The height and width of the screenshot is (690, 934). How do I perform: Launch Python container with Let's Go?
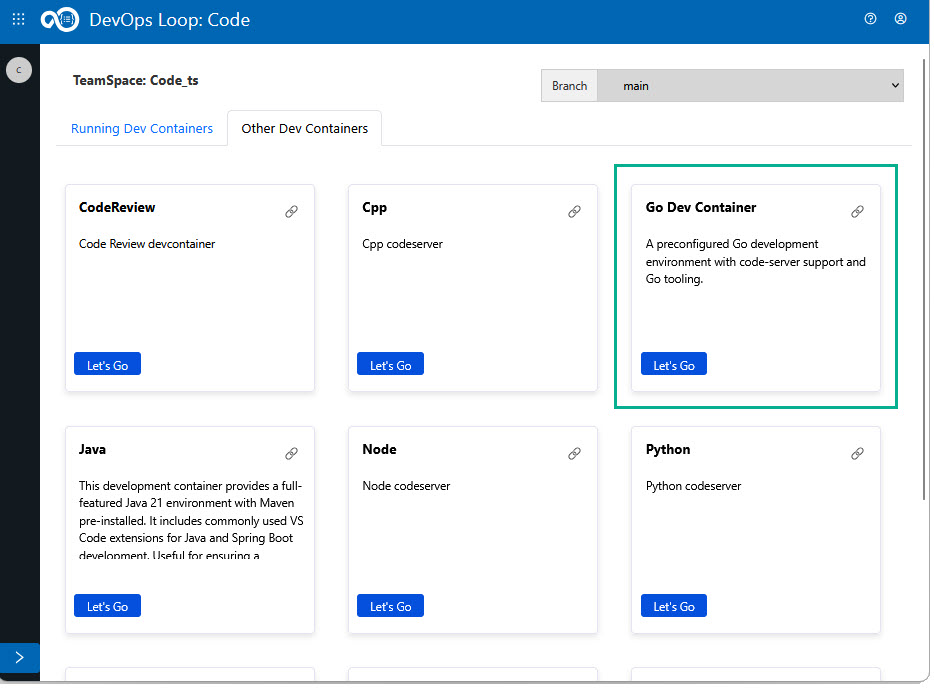[673, 606]
